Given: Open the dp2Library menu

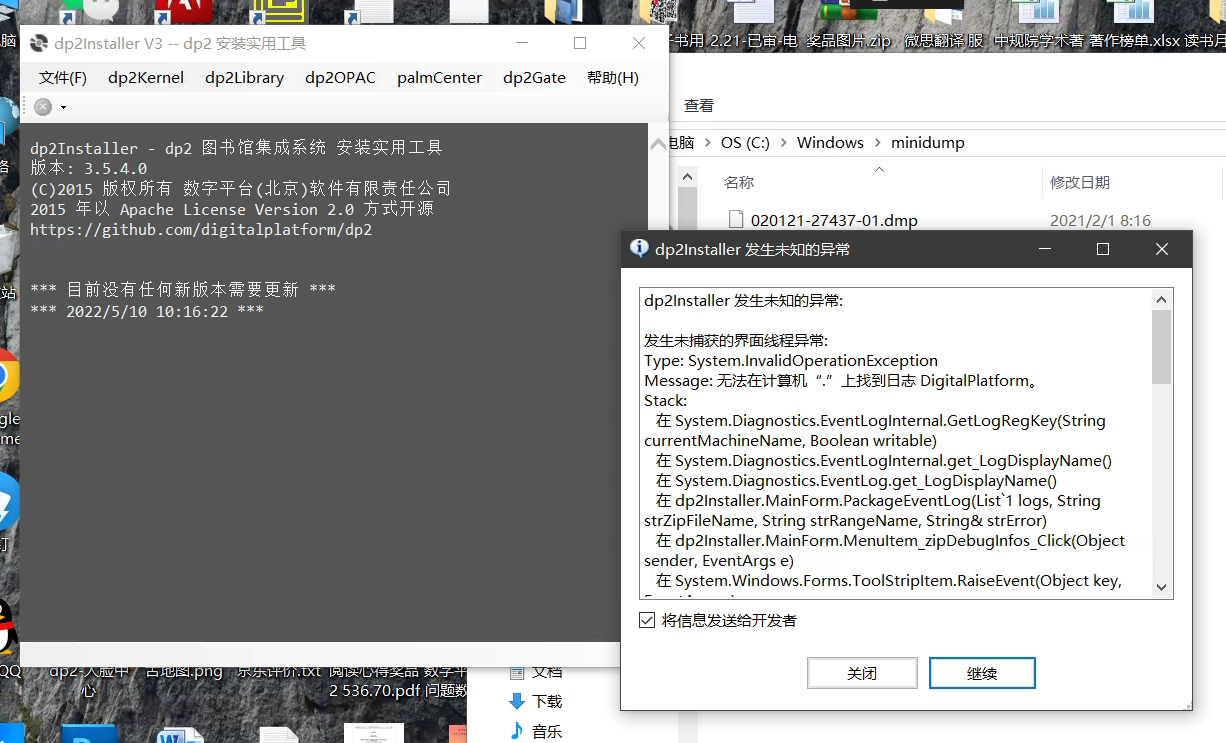Looking at the screenshot, I should pyautogui.click(x=245, y=77).
